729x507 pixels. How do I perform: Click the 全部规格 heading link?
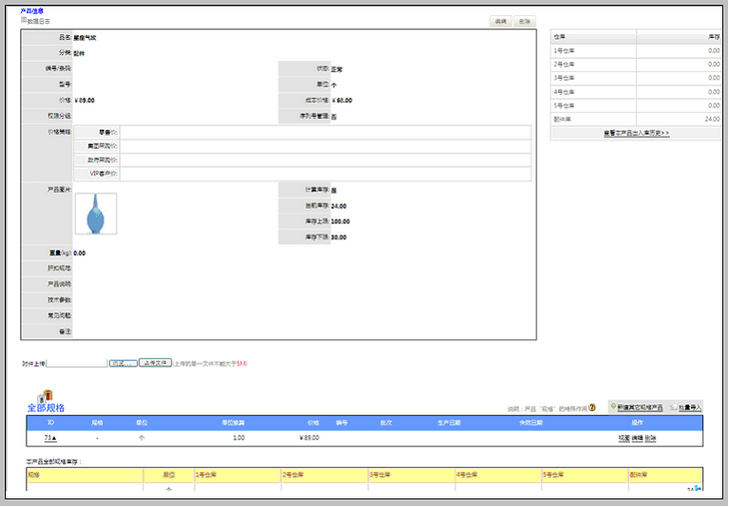(45, 408)
